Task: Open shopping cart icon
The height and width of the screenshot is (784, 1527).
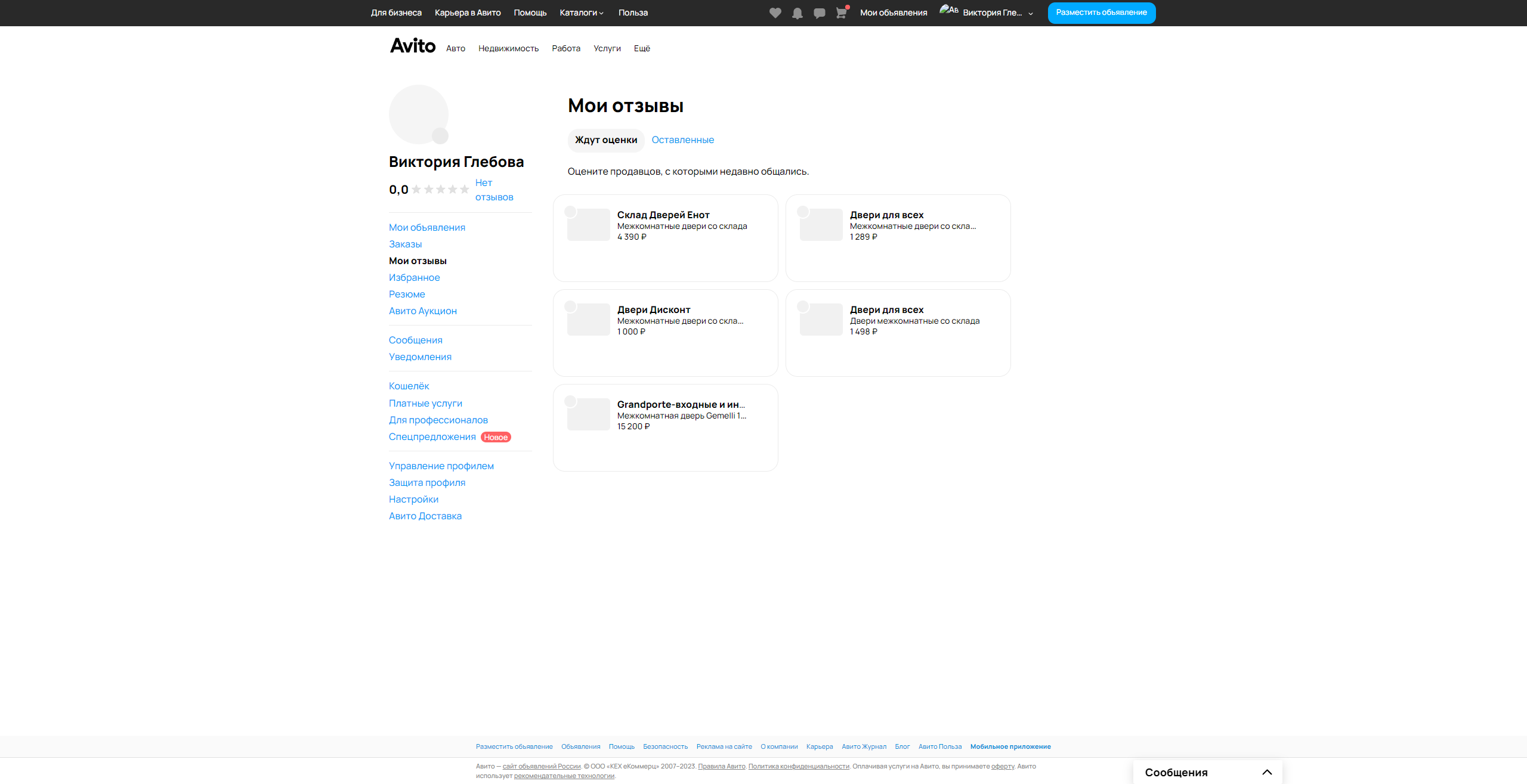Action: (x=841, y=13)
